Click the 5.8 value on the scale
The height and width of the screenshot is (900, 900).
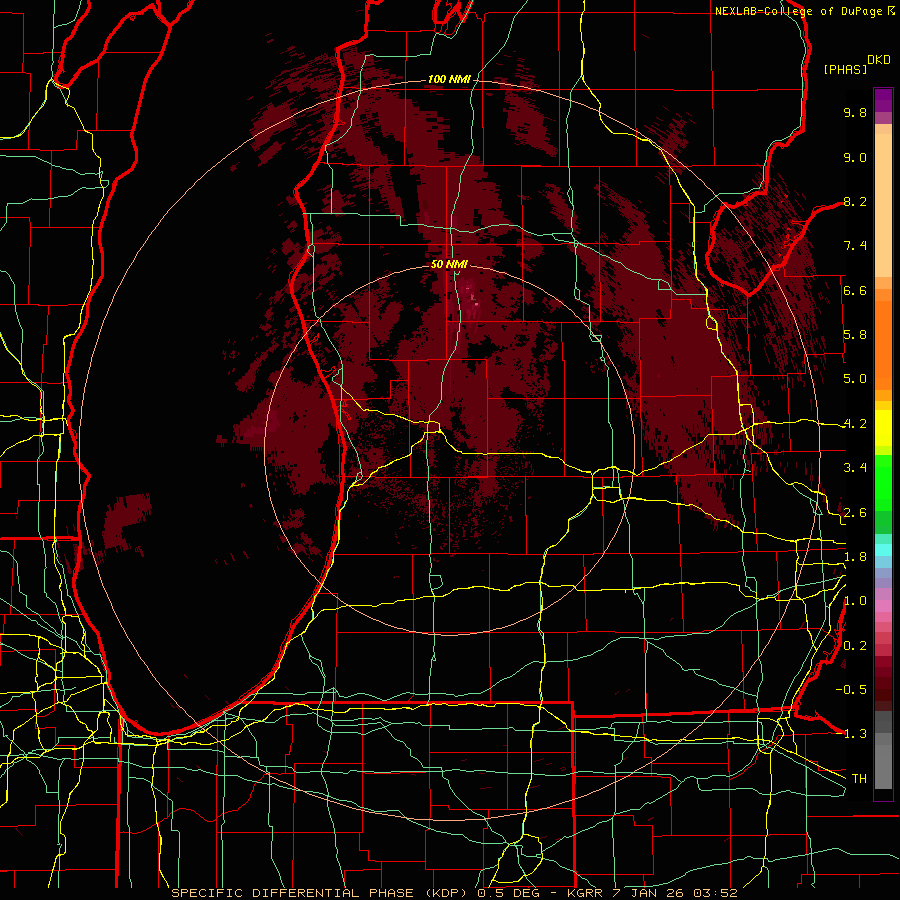click(x=855, y=335)
